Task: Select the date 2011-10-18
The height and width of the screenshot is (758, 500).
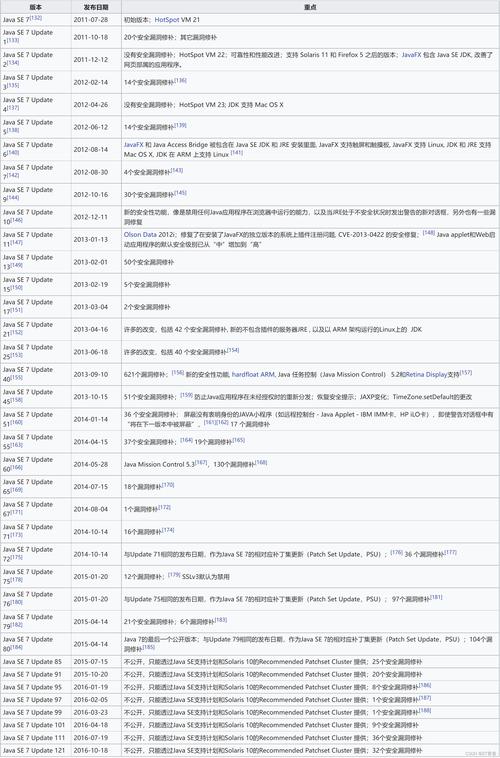Action: point(90,37)
